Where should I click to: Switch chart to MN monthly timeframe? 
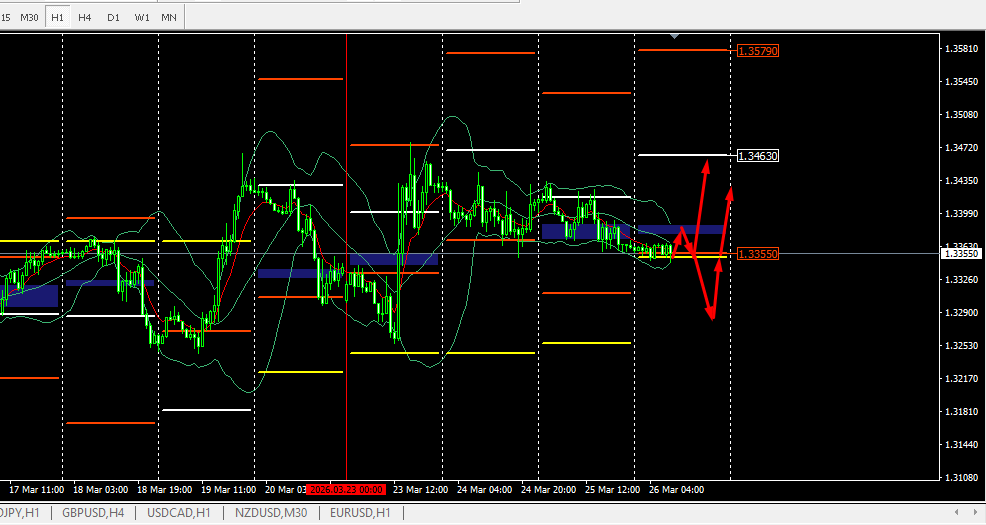tap(169, 18)
